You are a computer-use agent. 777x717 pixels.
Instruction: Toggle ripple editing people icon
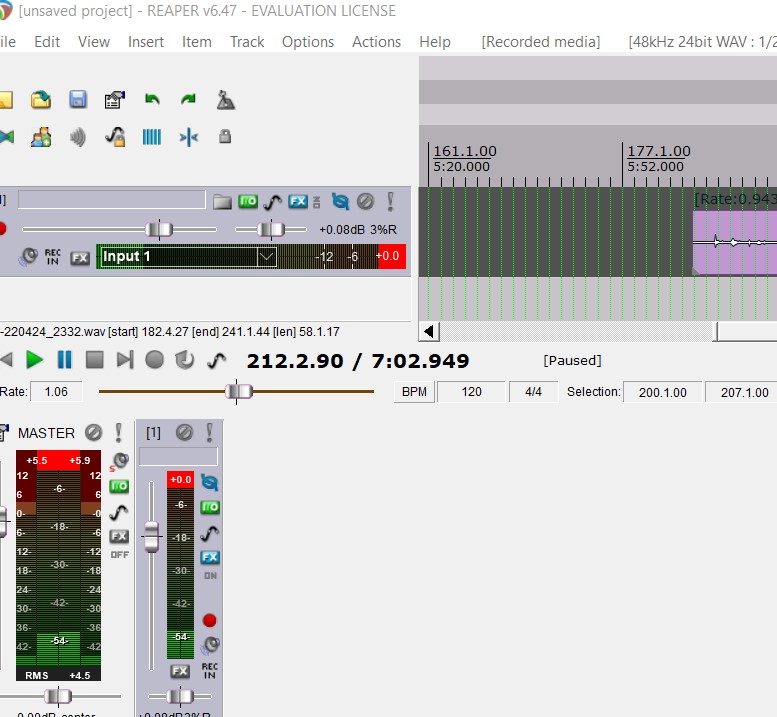pyautogui.click(x=41, y=137)
